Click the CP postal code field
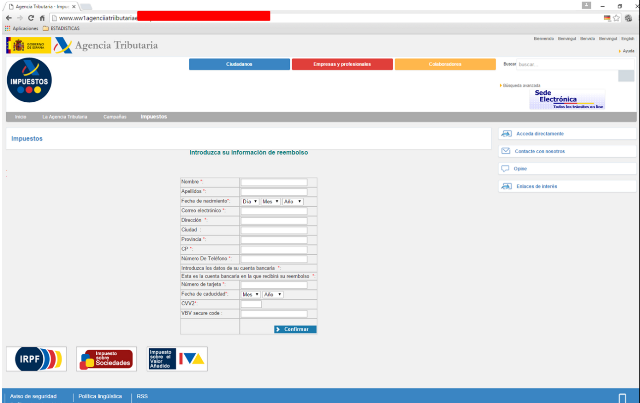 [274, 249]
